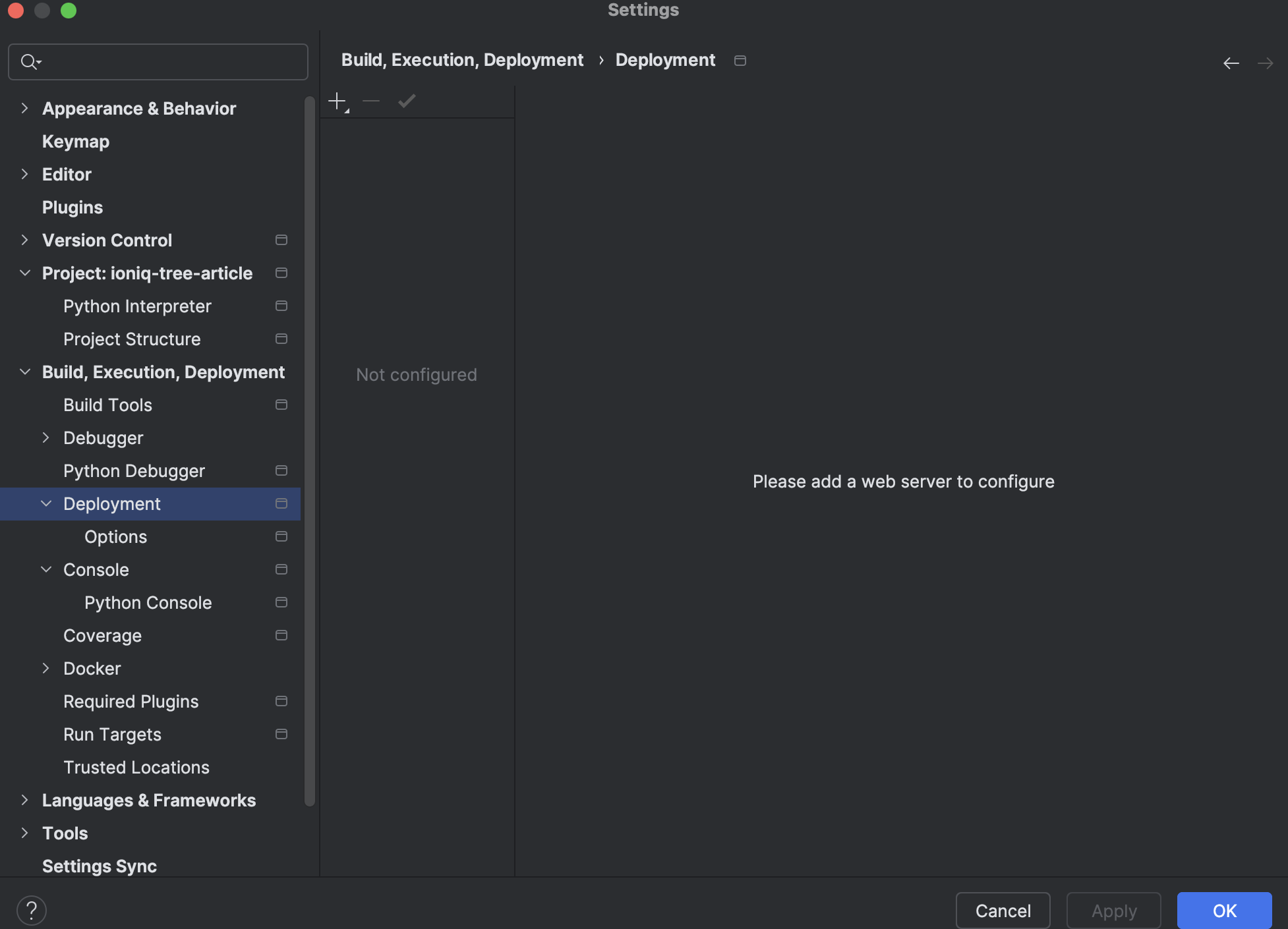Click project-level icon beside Deployment breadcrumb
Viewport: 1288px width, 929px height.
point(740,61)
